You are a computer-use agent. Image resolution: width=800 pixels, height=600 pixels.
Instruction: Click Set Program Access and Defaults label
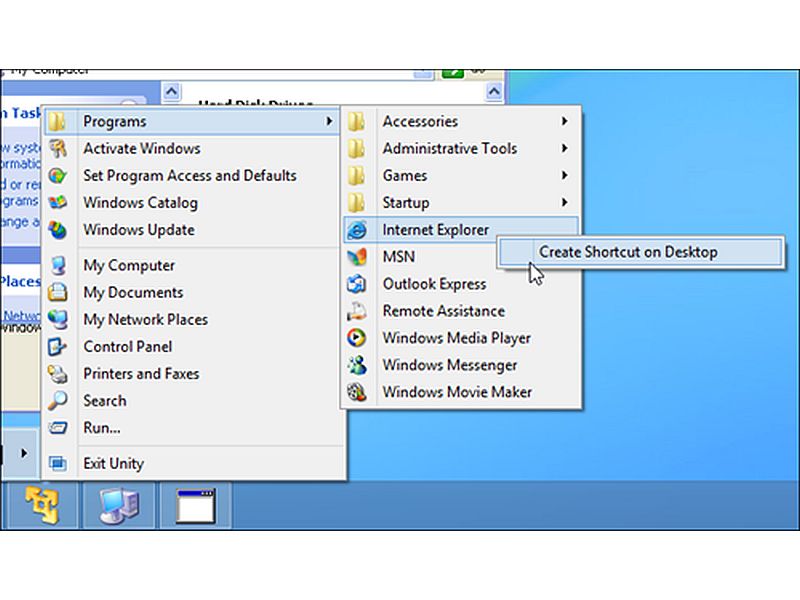click(x=190, y=176)
